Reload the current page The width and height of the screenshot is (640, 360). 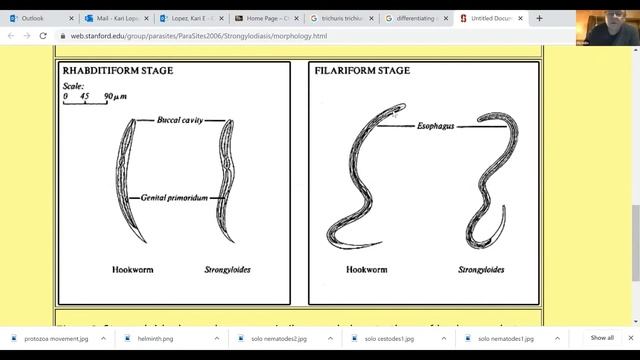43,36
